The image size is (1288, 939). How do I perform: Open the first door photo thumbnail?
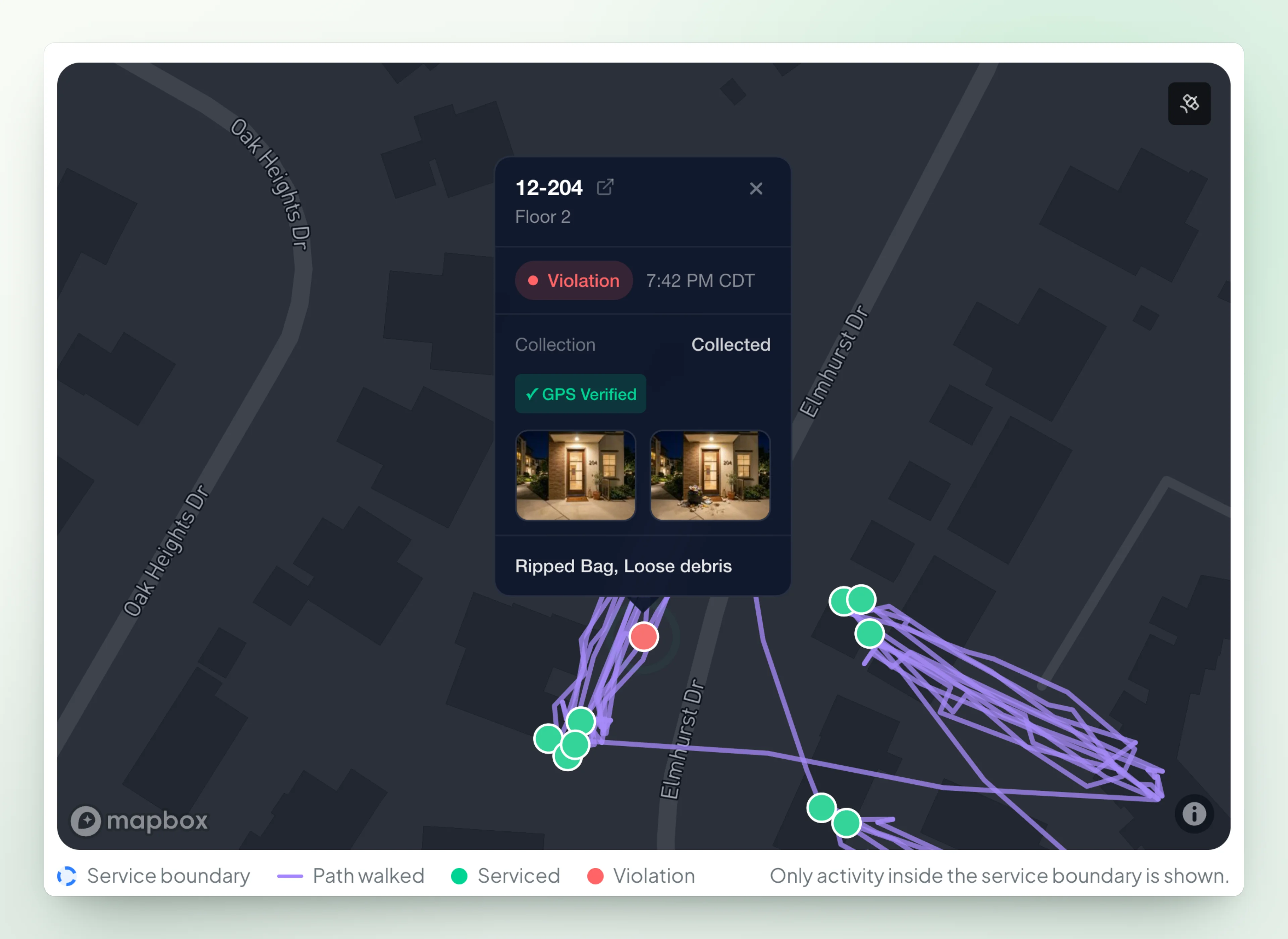tap(575, 475)
